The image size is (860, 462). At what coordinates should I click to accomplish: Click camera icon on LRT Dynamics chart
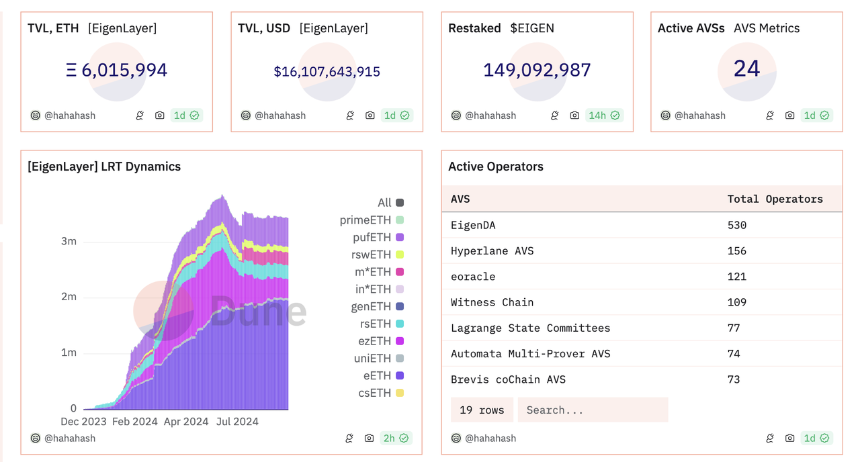pyautogui.click(x=370, y=438)
